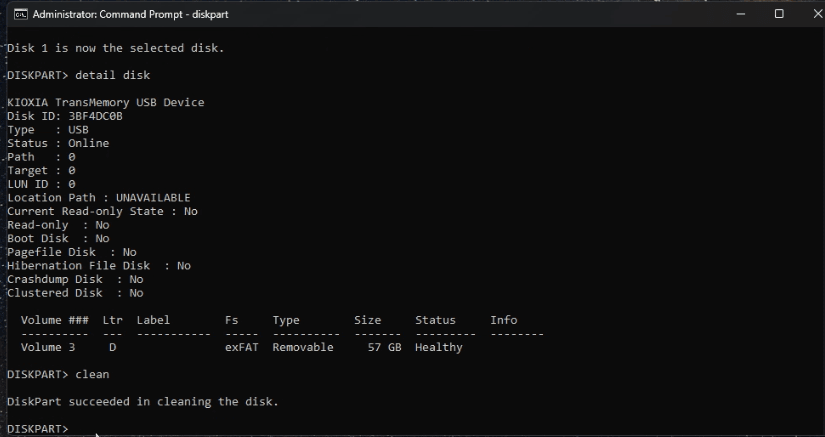This screenshot has width=825, height=437.
Task: Click the 'Healthy' status value
Action: (x=439, y=347)
